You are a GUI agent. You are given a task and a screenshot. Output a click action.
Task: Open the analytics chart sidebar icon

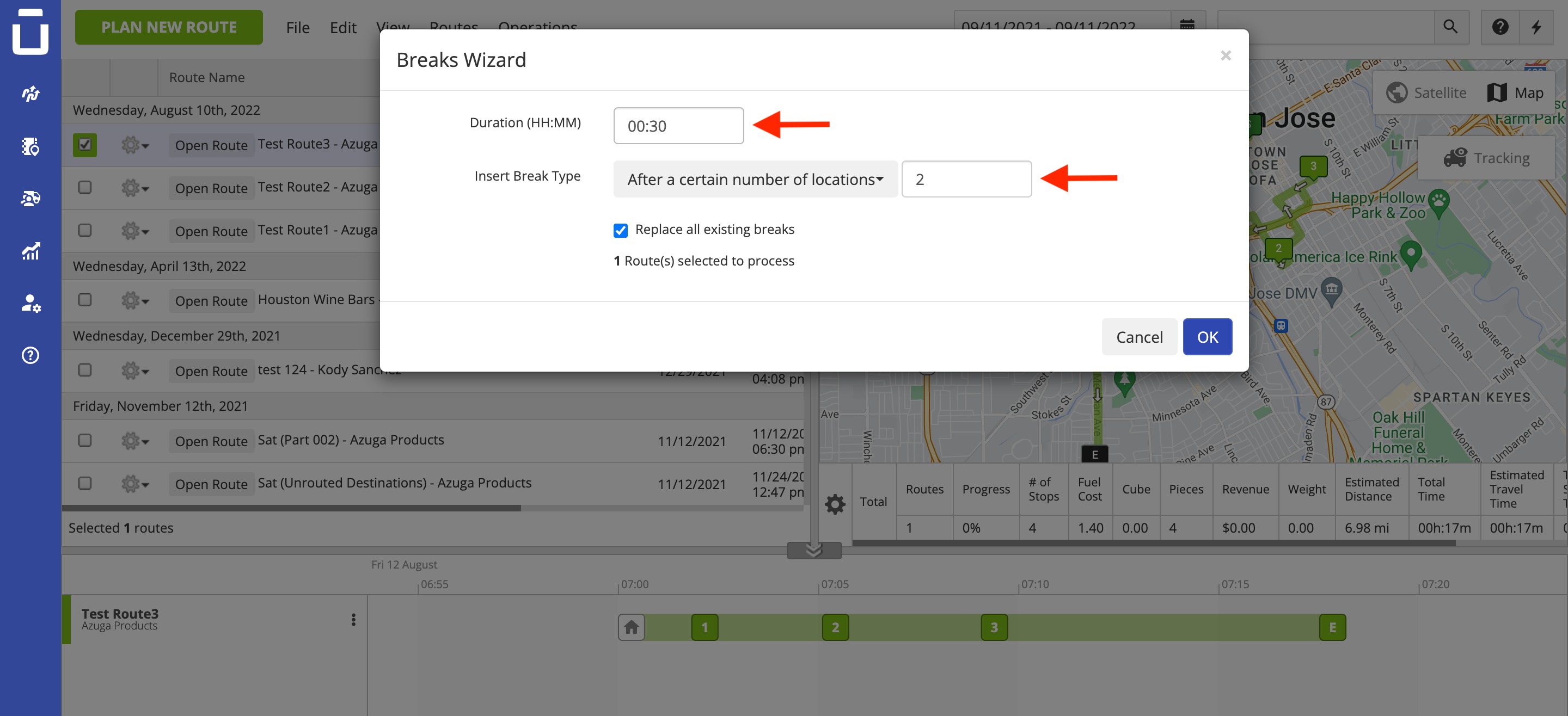[30, 251]
